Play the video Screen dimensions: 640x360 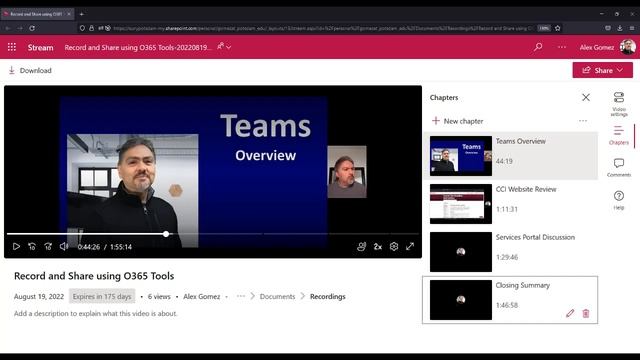click(x=16, y=247)
